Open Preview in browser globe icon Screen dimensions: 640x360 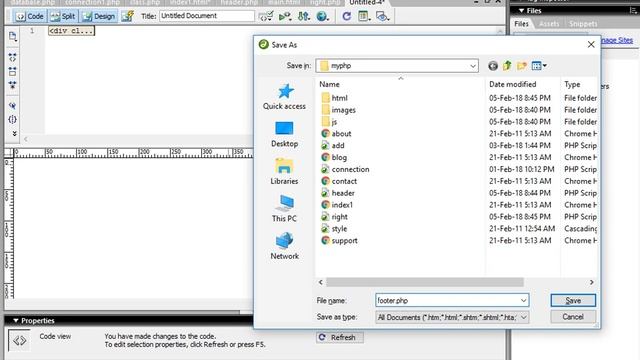point(322,16)
